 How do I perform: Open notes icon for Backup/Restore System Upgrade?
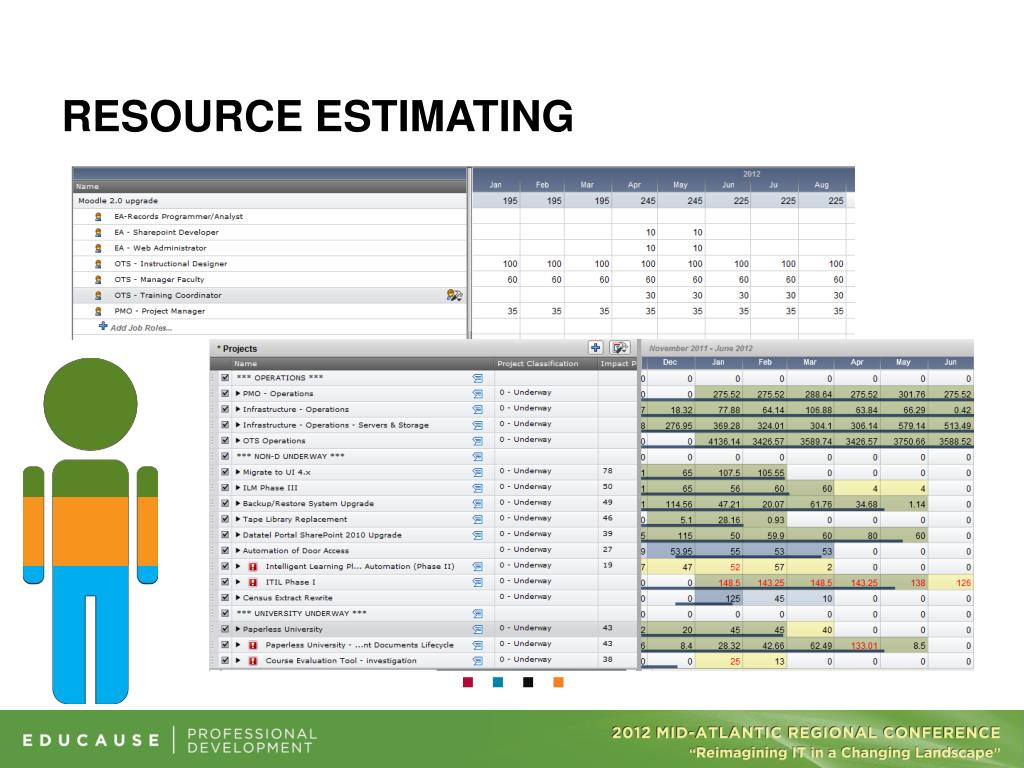tap(477, 504)
